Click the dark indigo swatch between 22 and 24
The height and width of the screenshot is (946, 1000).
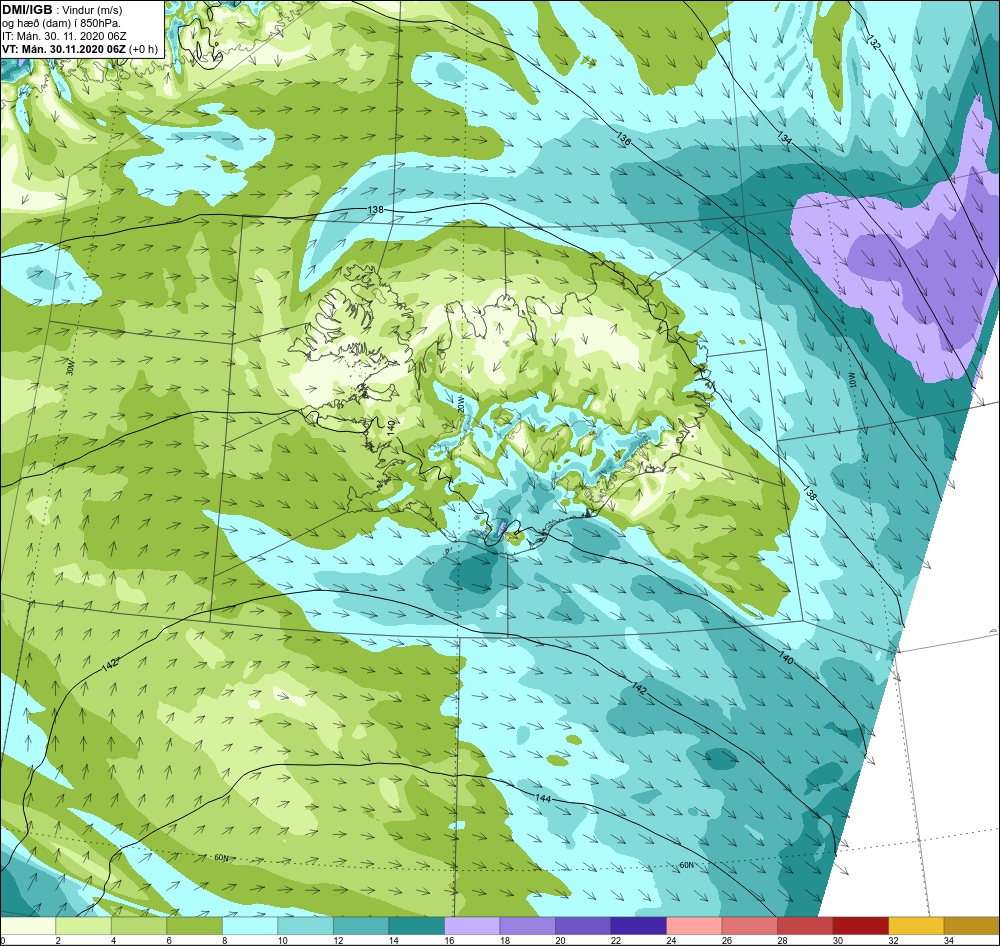(x=638, y=926)
